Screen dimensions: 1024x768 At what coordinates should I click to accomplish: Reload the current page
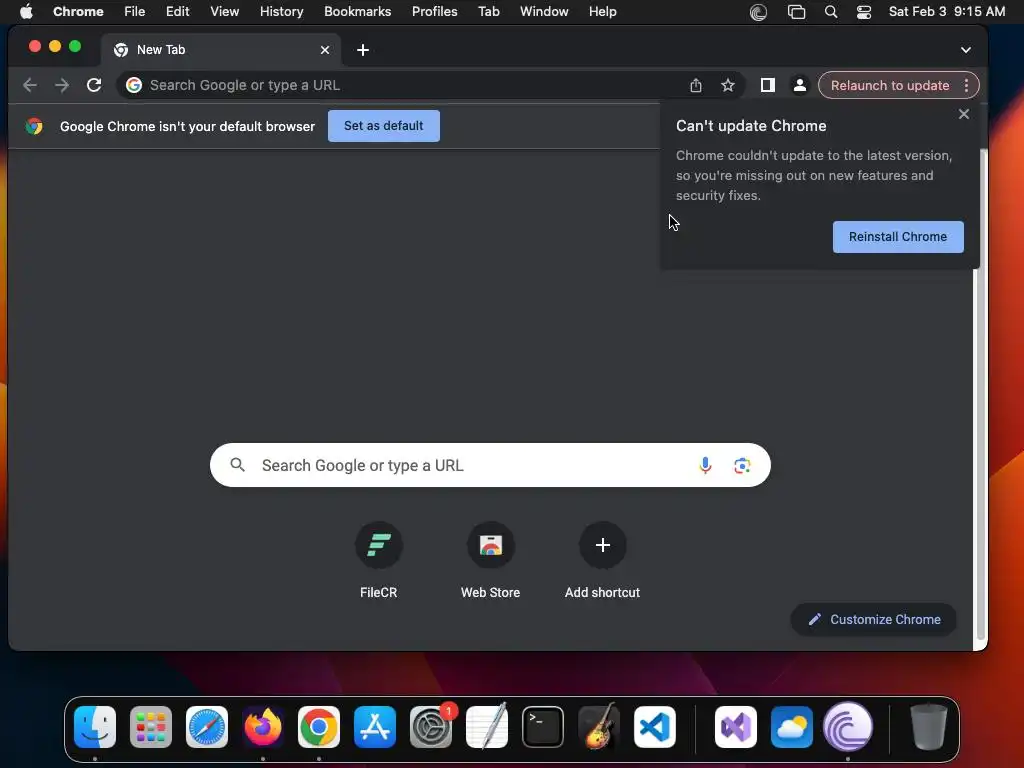click(94, 85)
